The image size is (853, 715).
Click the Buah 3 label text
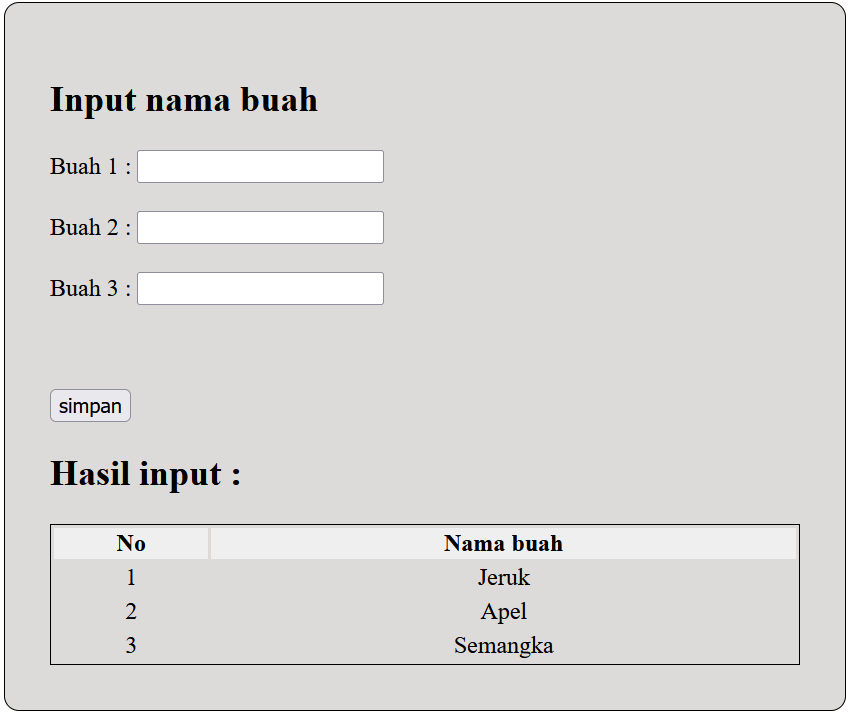[x=88, y=288]
